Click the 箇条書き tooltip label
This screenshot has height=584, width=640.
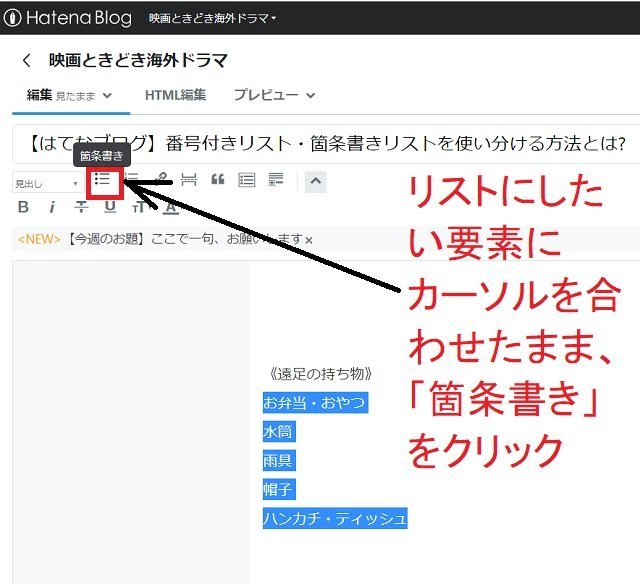pos(102,155)
